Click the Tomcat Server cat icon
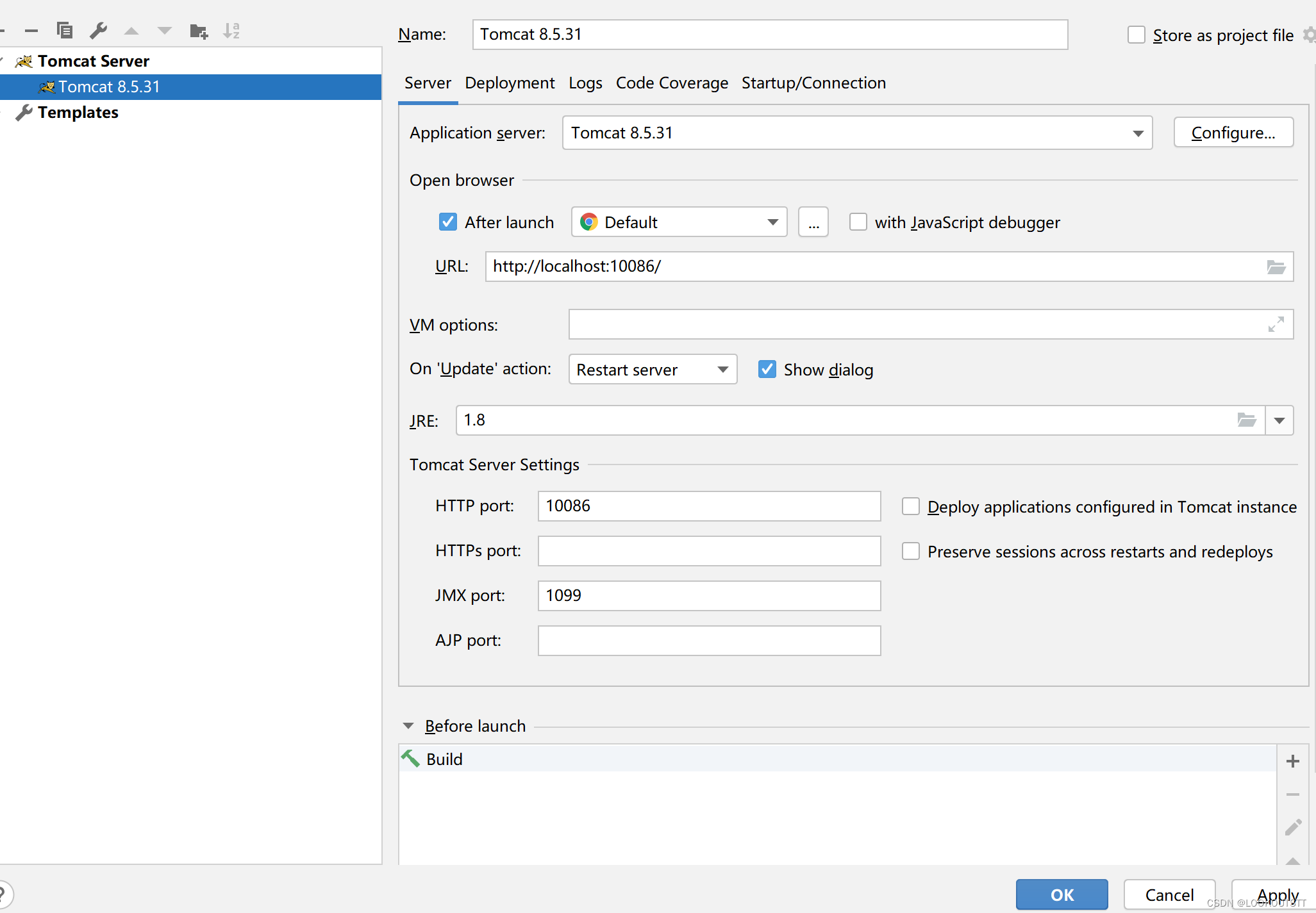The height and width of the screenshot is (913, 1316). tap(24, 61)
